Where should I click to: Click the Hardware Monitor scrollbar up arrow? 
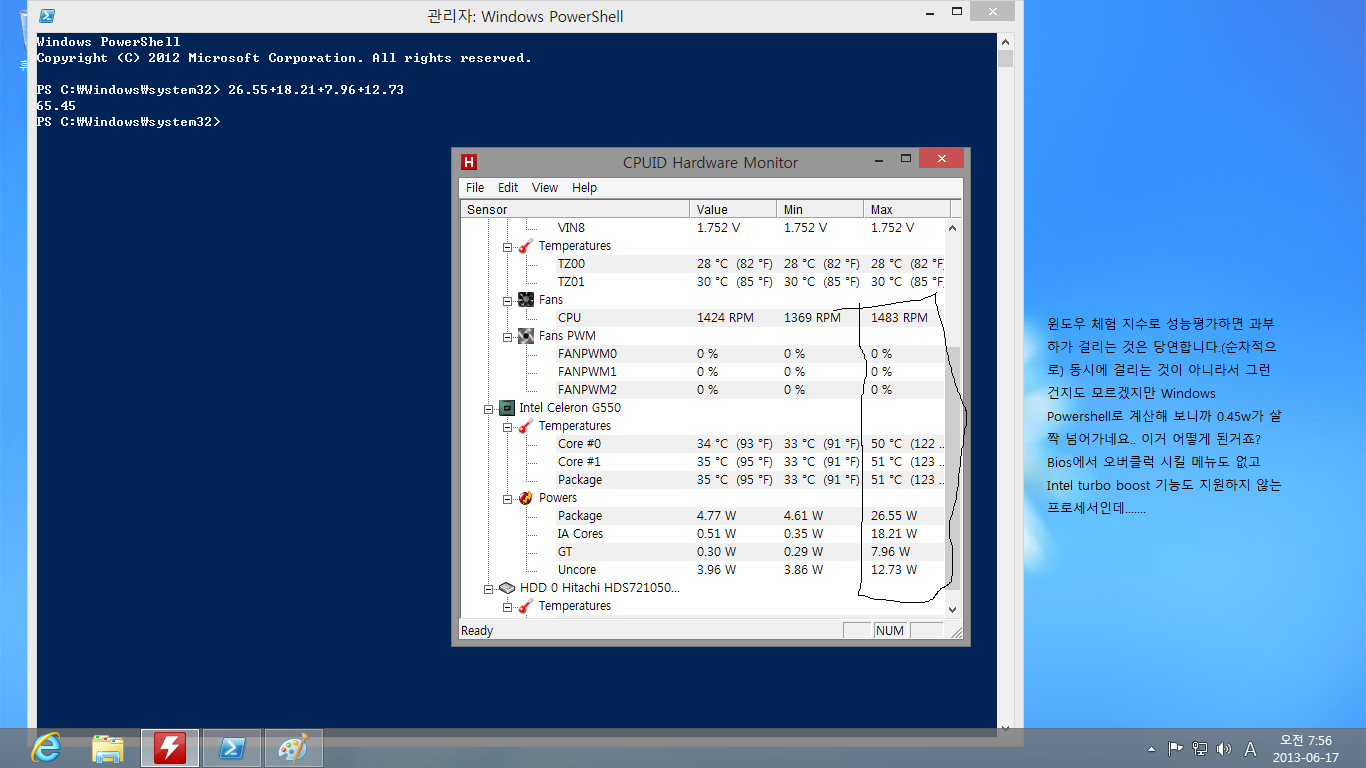(x=952, y=228)
